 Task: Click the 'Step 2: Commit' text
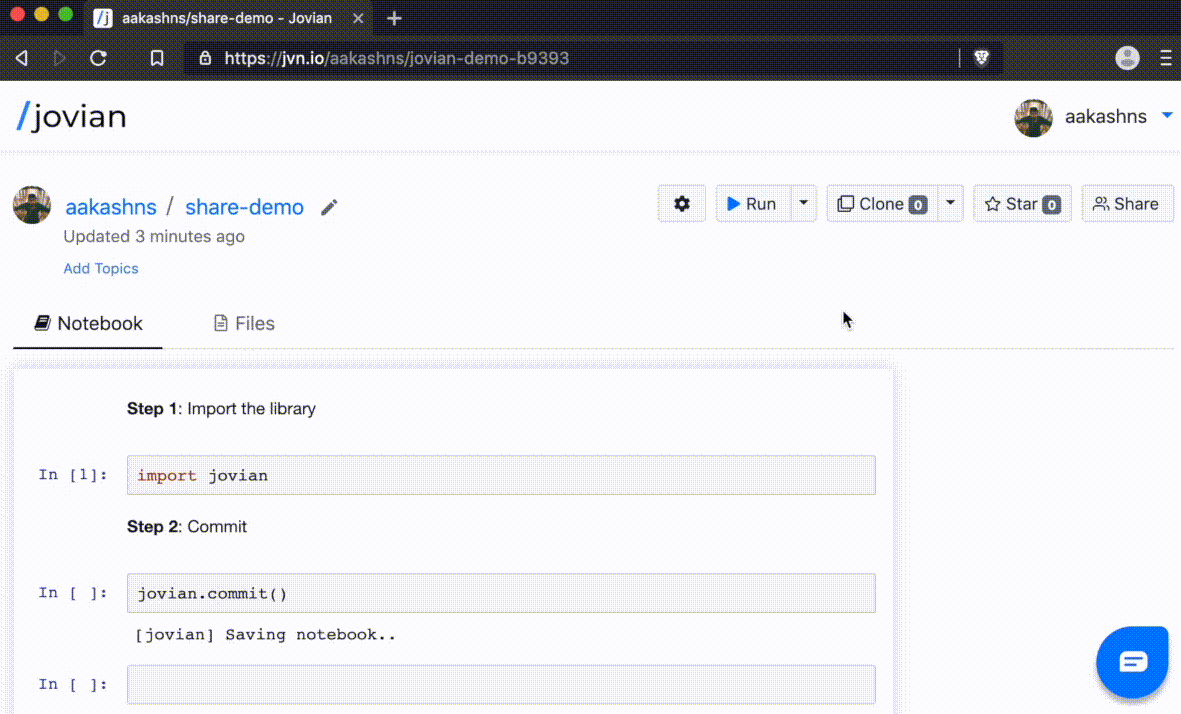[187, 526]
